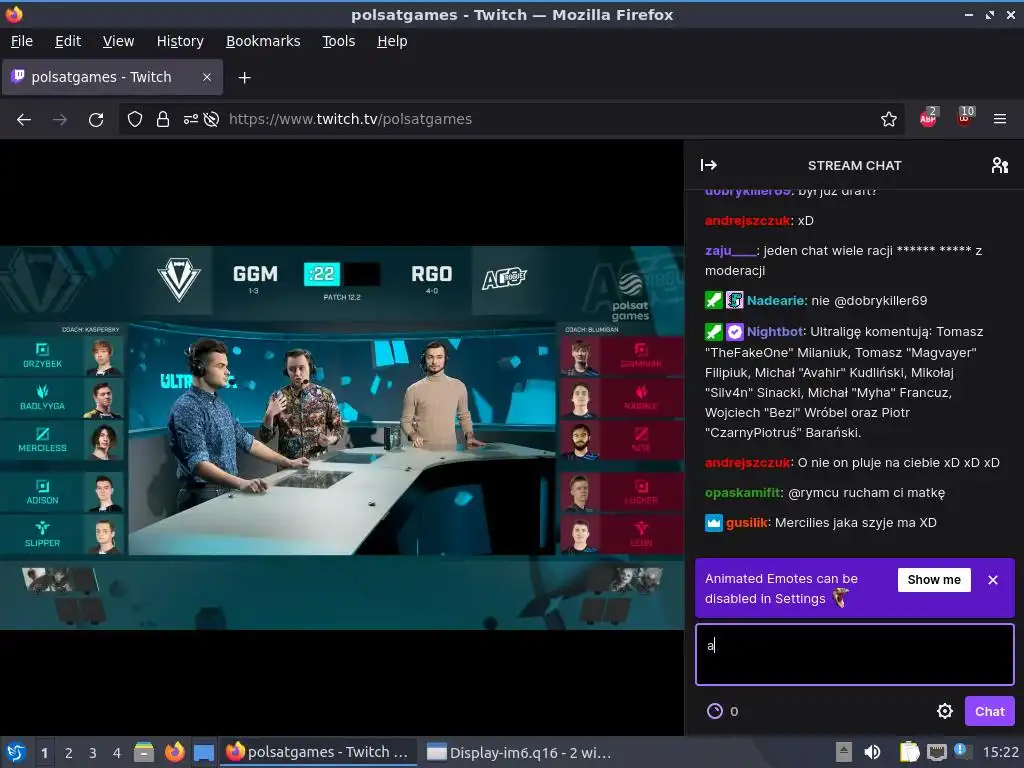Go back to previous page
The image size is (1024, 768).
tap(24, 120)
